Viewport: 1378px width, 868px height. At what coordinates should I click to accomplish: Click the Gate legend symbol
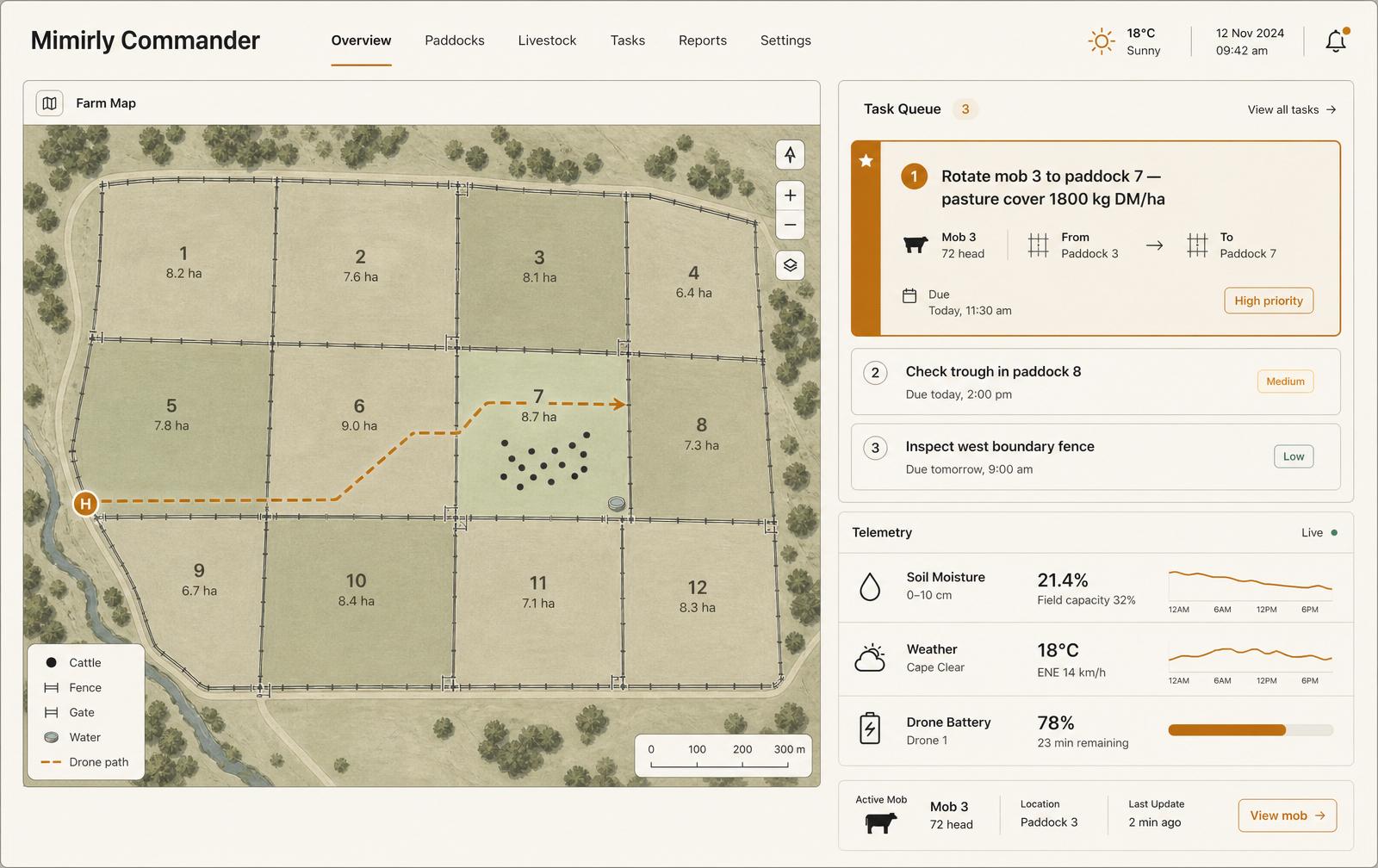point(51,712)
